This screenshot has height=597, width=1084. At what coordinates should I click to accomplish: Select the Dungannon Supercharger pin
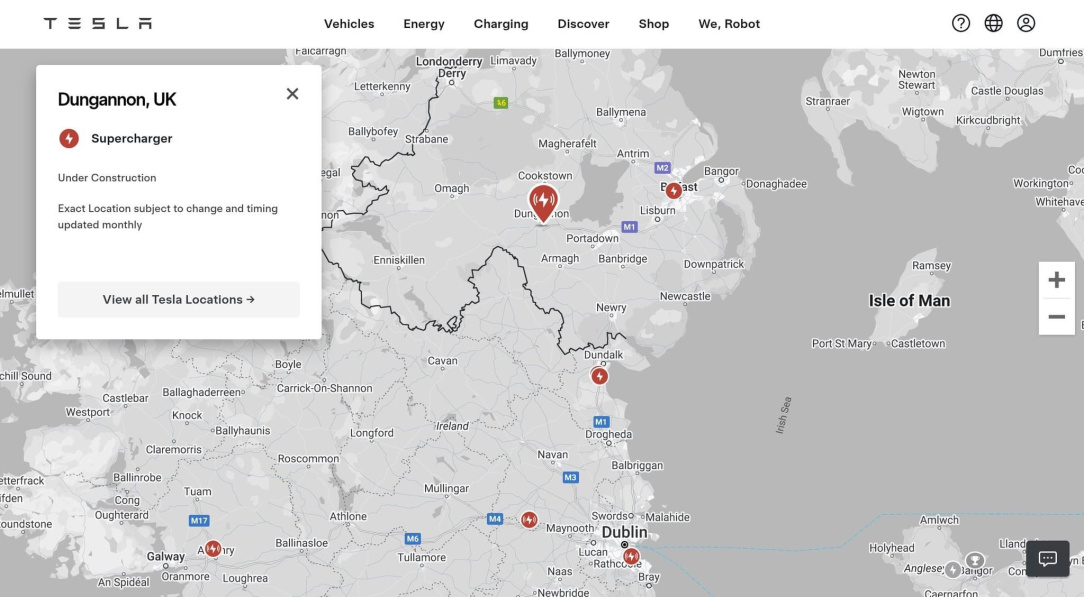[x=543, y=203]
